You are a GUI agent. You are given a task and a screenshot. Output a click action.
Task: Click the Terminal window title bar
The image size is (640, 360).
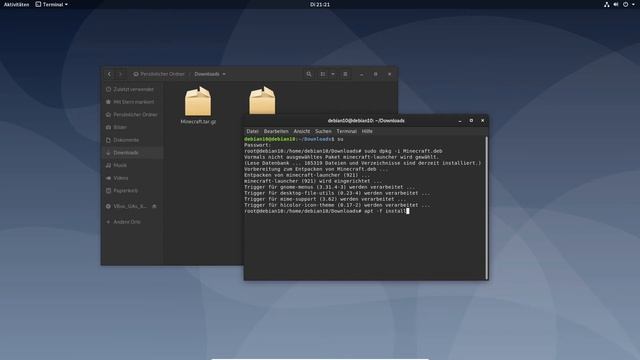[x=366, y=121]
